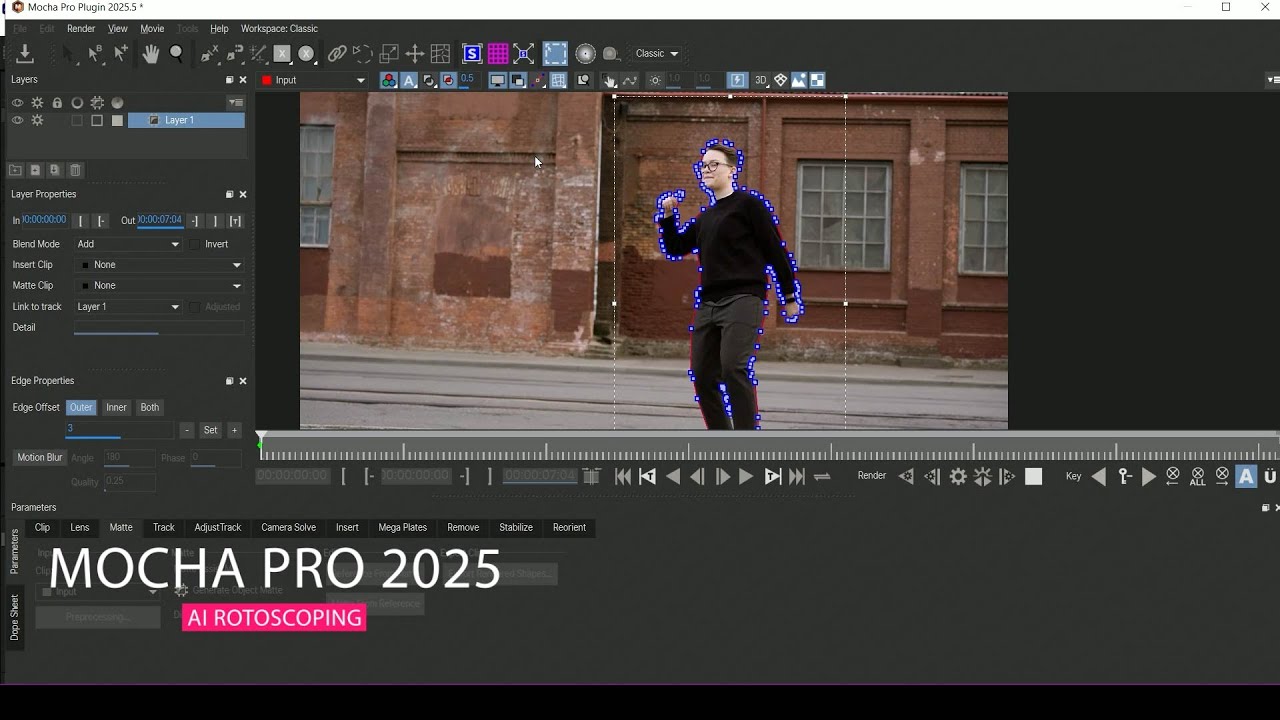This screenshot has width=1280, height=720.
Task: Toggle the magenta grid overlay icon
Action: coord(498,54)
